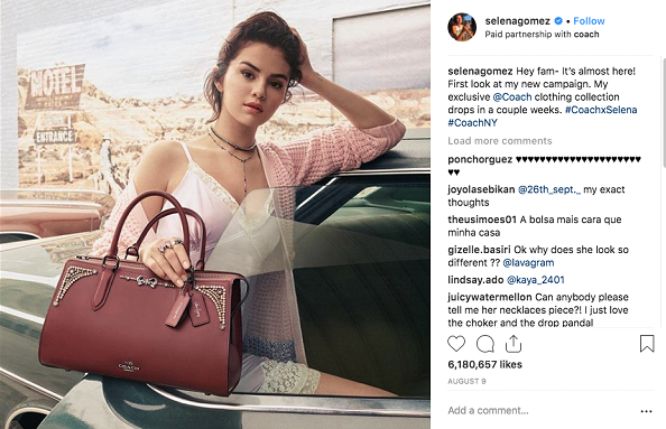Follow the selenagomez account
This screenshot has width=666, height=429.
click(x=589, y=21)
